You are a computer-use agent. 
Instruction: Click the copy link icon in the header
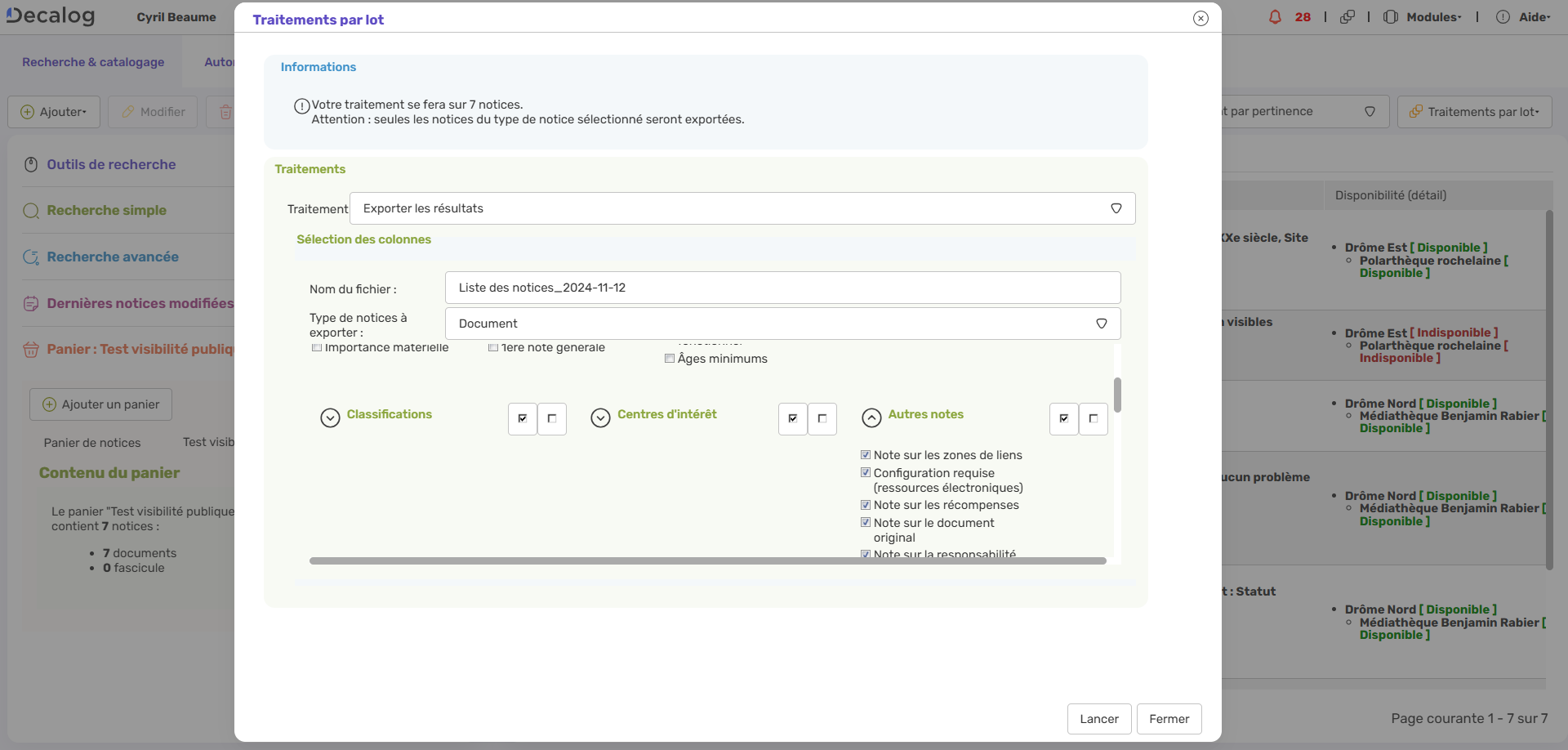[x=1347, y=16]
